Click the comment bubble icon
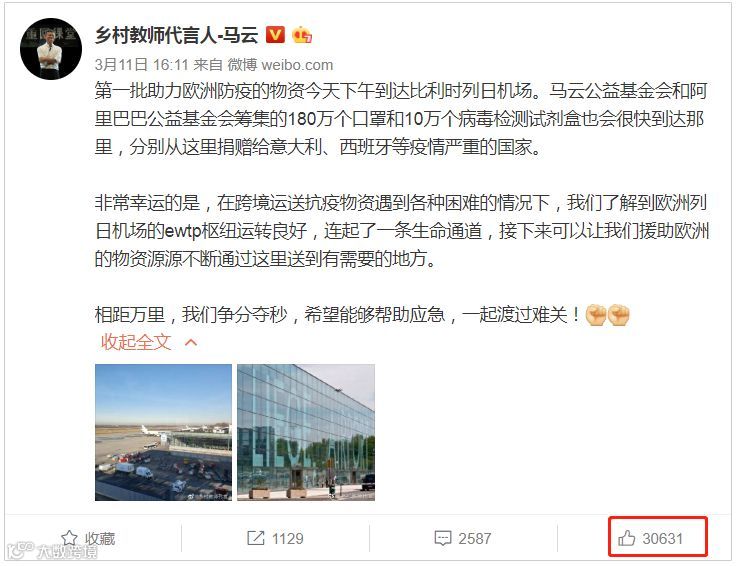736x566 pixels. 443,538
